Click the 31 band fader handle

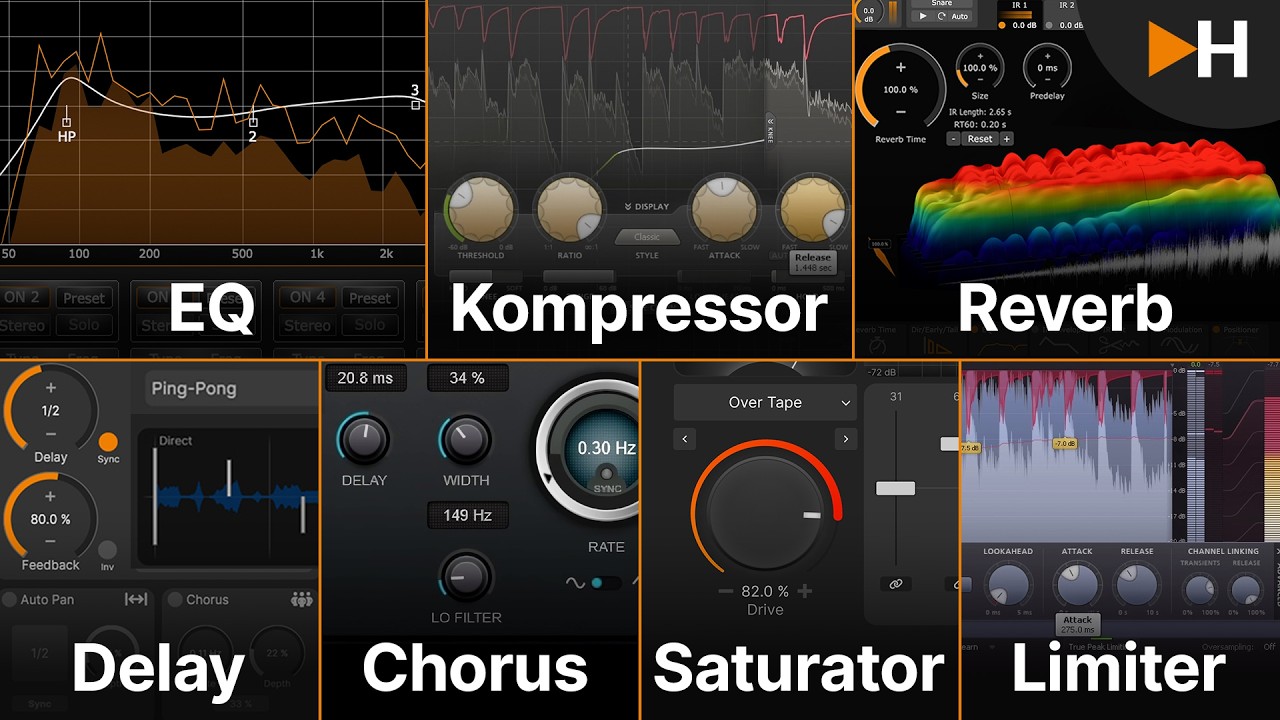coord(895,488)
